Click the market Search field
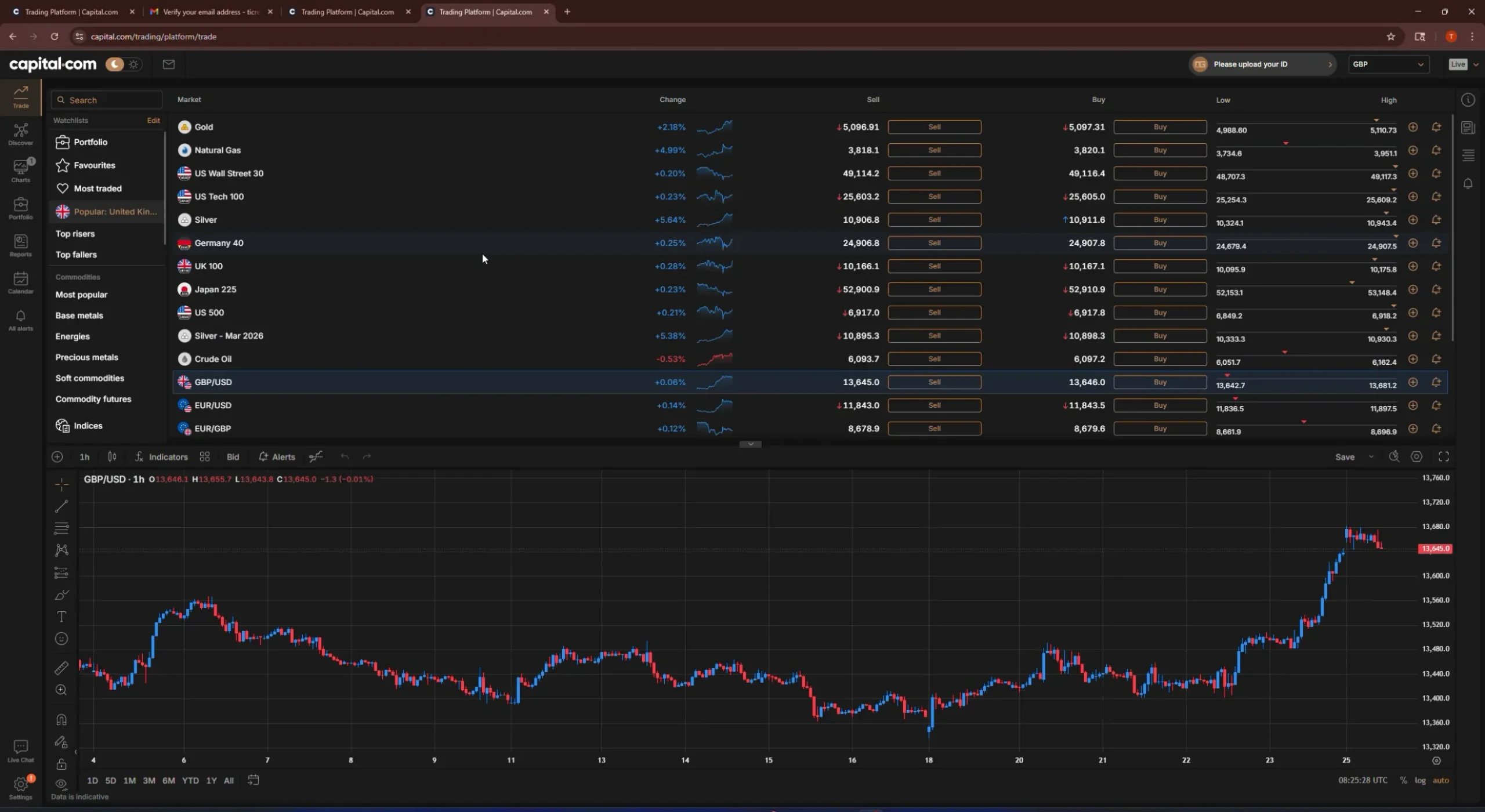Screen dimensions: 1485x812 click(x=107, y=100)
